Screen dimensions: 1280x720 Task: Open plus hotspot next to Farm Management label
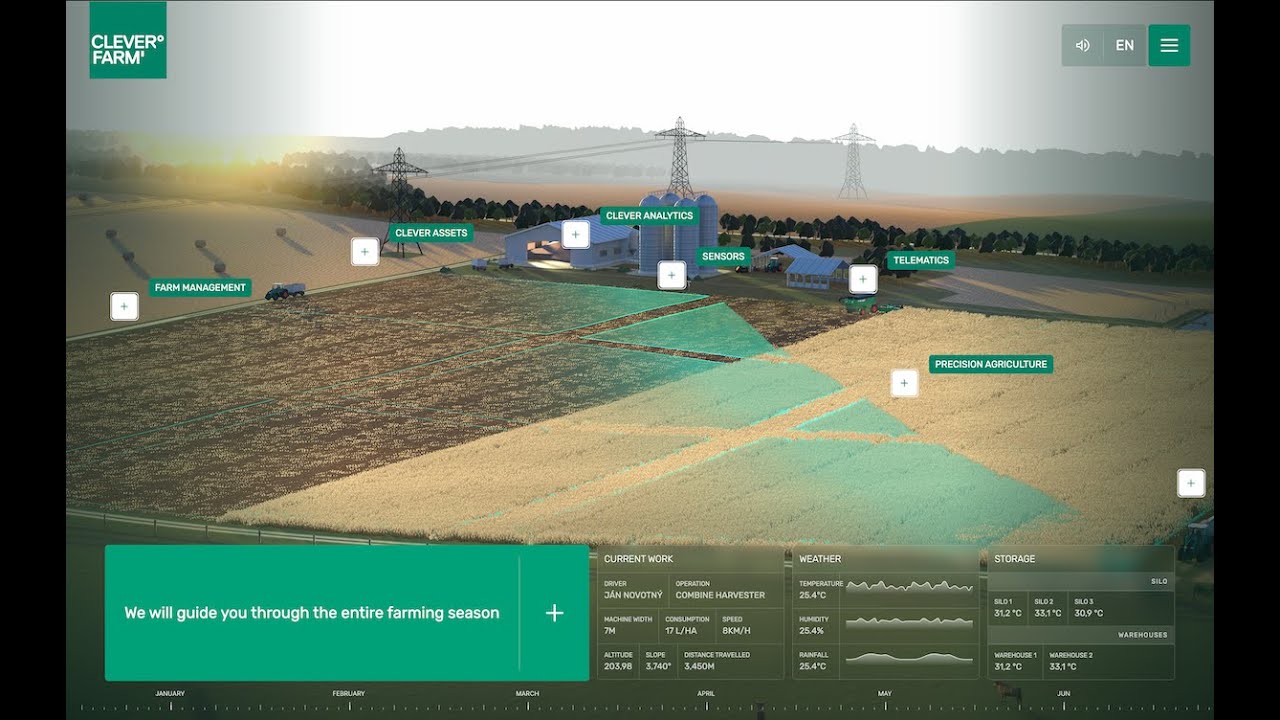[x=124, y=306]
